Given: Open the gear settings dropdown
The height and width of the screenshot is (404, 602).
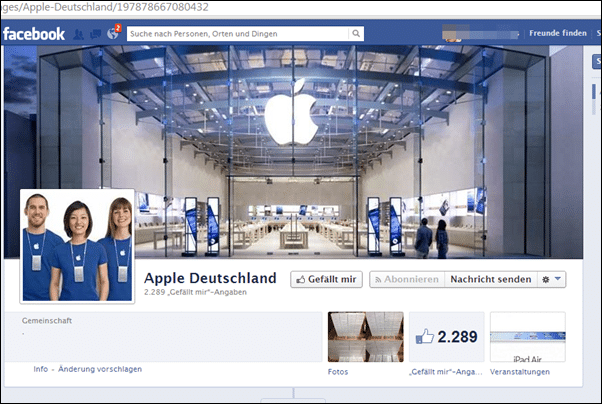Looking at the screenshot, I should (551, 279).
